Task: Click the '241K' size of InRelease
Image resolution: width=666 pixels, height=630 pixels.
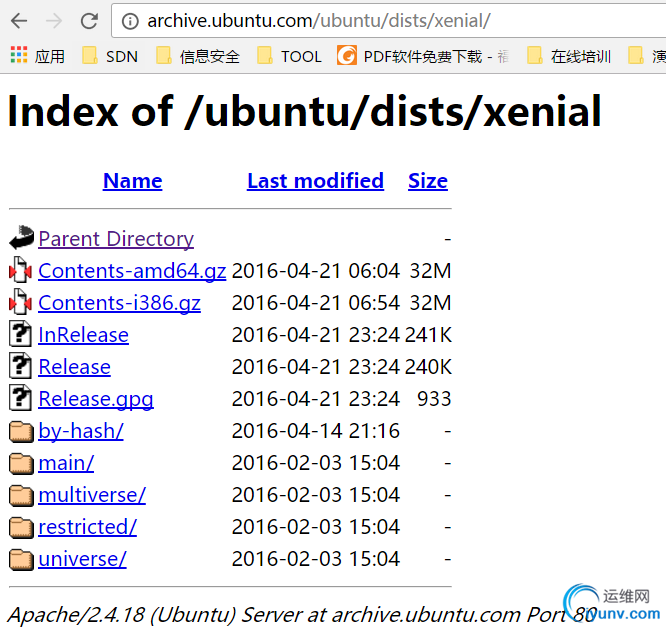Action: [x=428, y=335]
